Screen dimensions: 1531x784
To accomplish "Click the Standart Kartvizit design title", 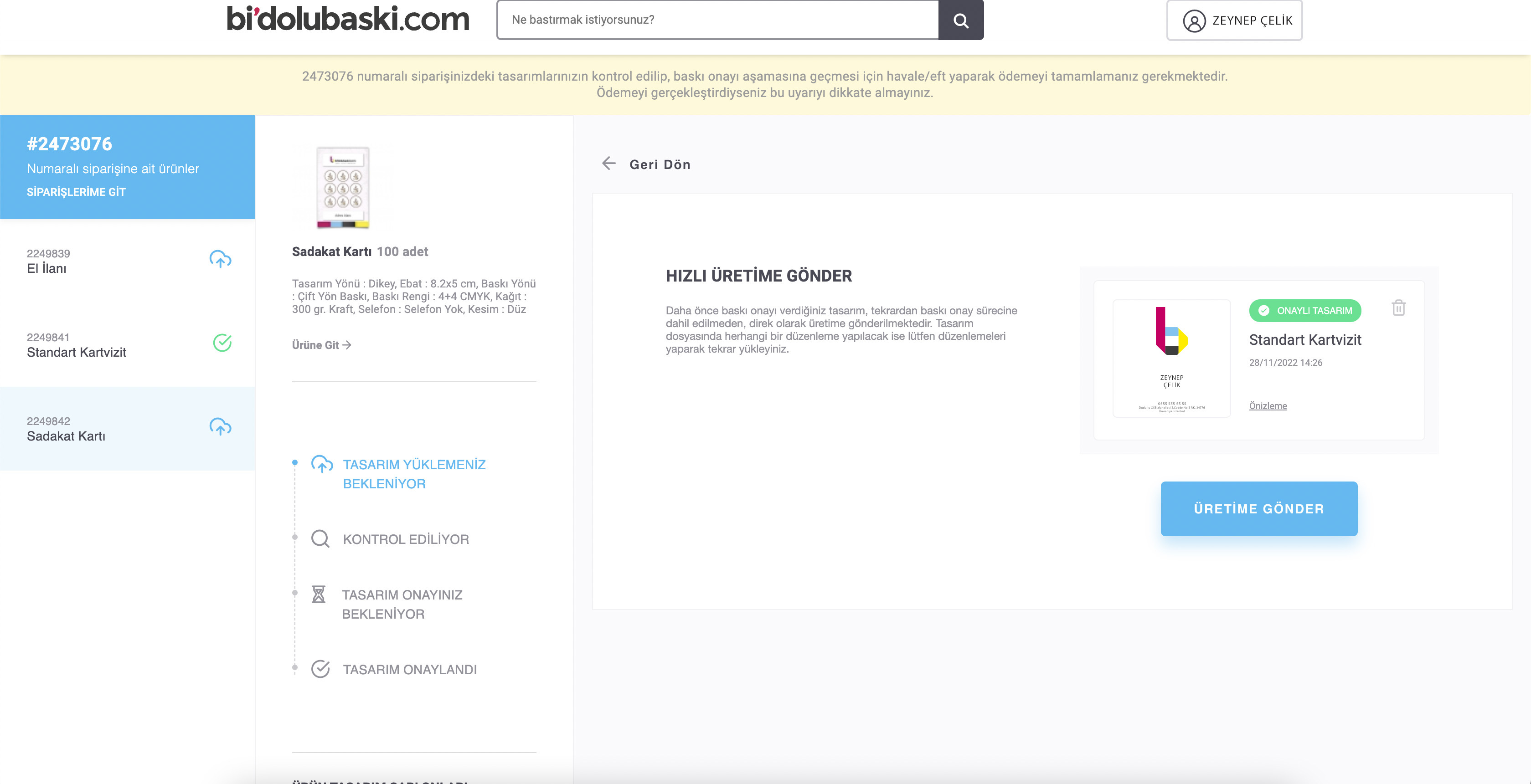I will pos(1304,340).
